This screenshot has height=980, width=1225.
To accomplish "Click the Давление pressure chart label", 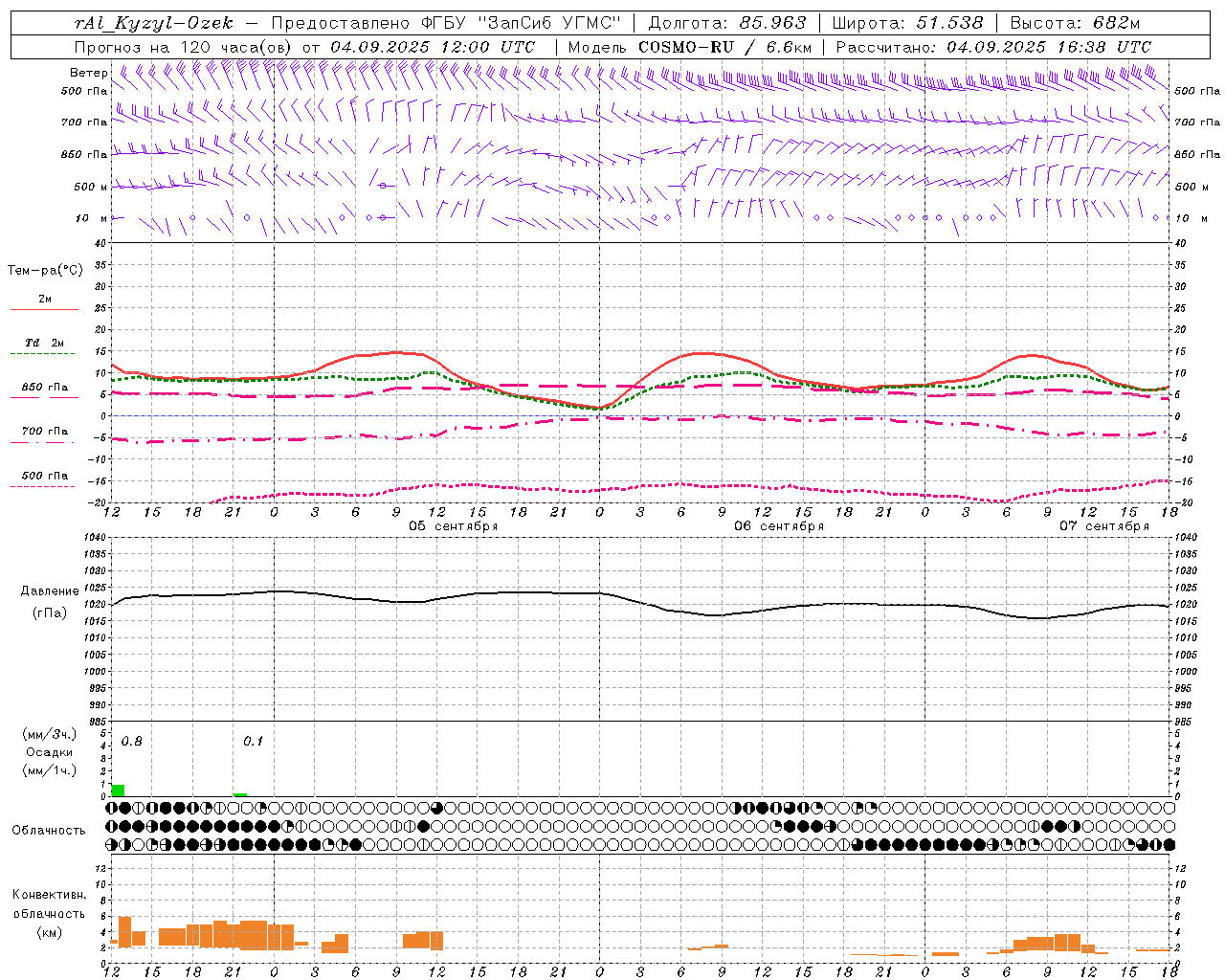I will tap(50, 591).
